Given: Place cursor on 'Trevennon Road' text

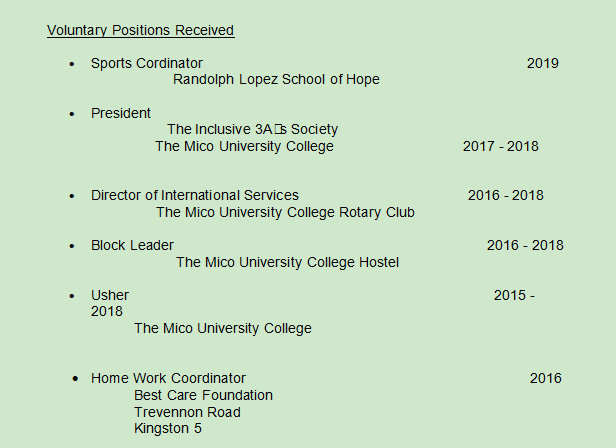Looking at the screenshot, I should tap(187, 412).
